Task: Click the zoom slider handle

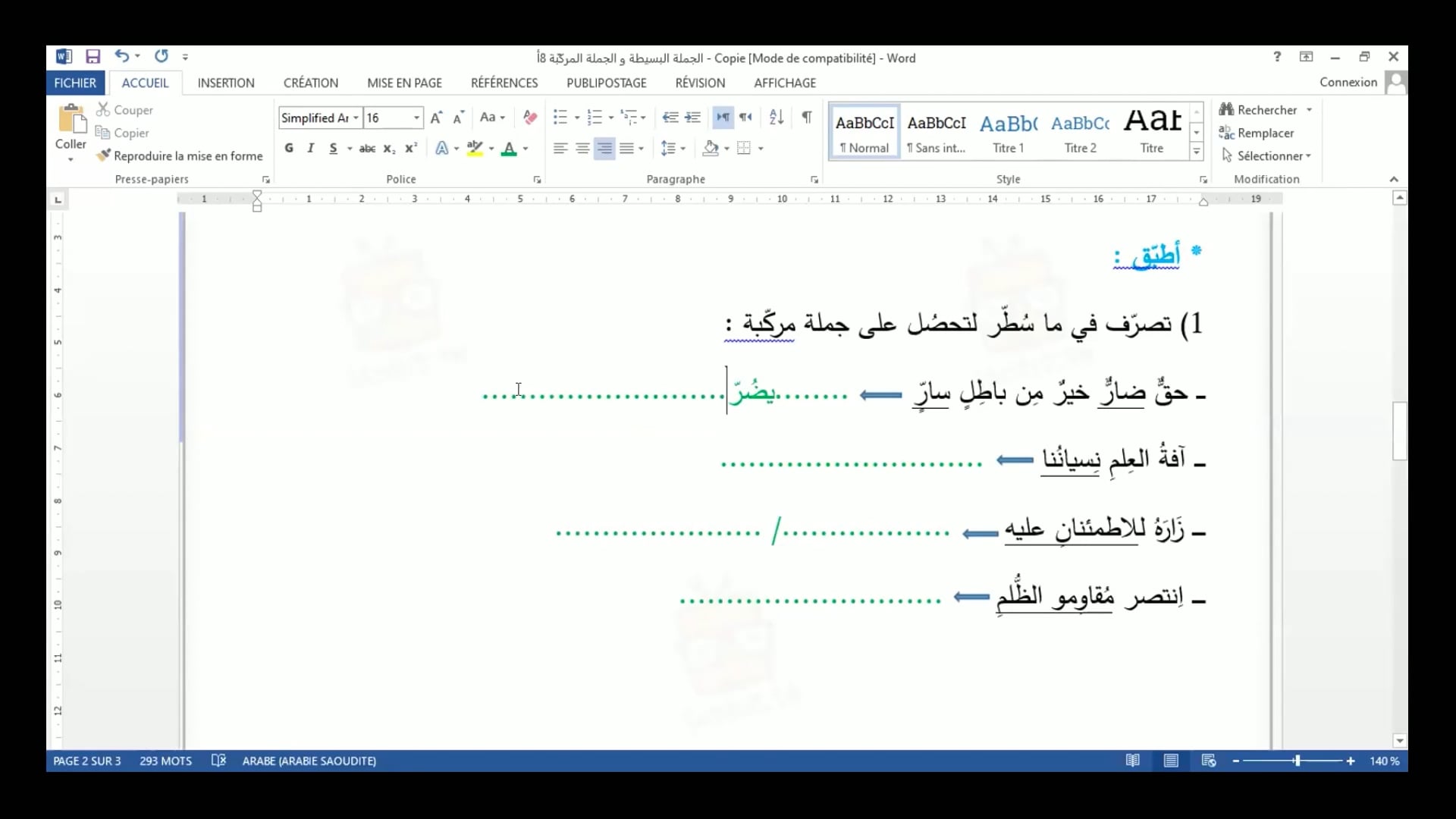Action: click(x=1298, y=761)
